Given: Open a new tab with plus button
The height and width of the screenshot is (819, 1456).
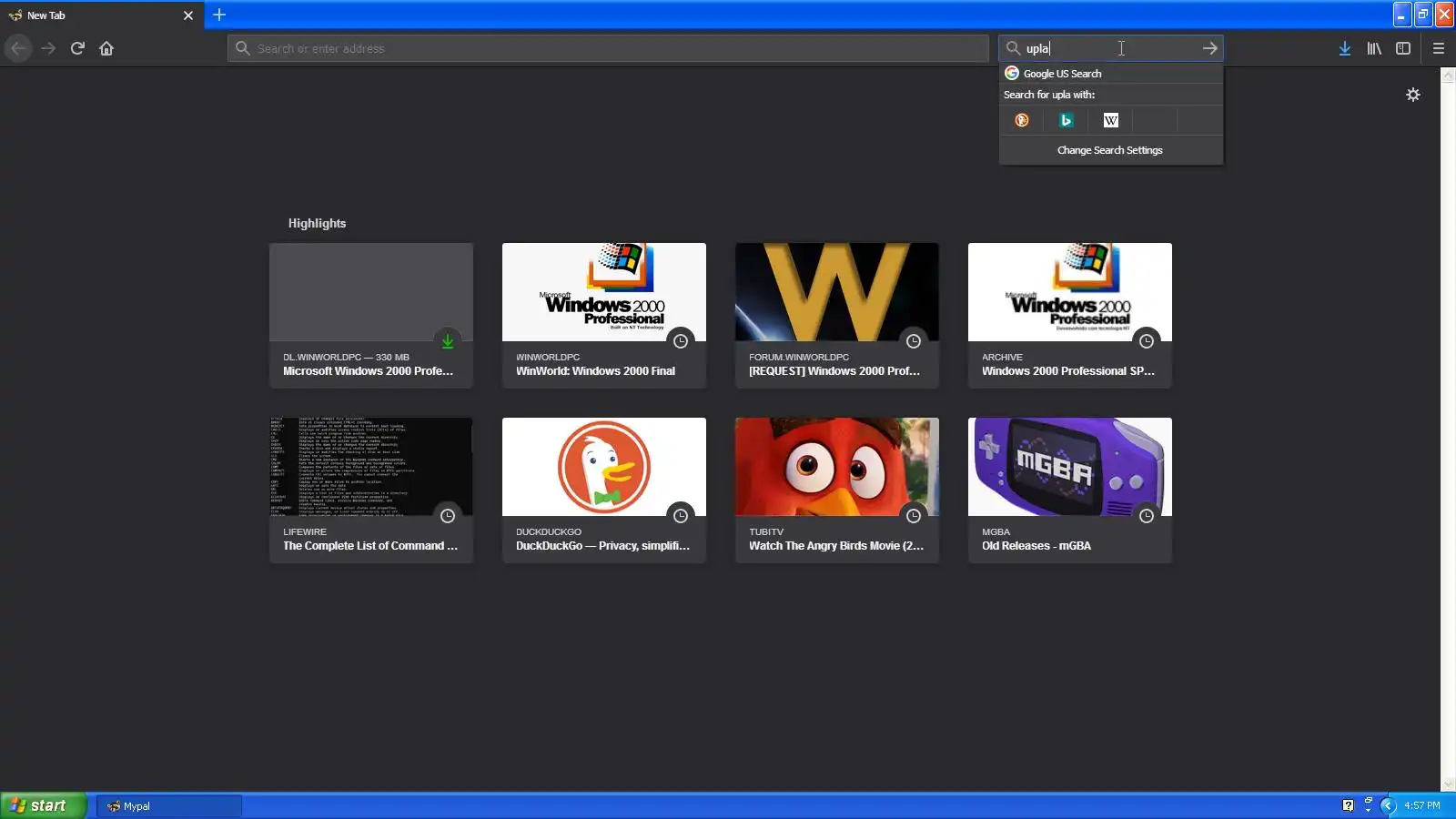Looking at the screenshot, I should pyautogui.click(x=219, y=15).
